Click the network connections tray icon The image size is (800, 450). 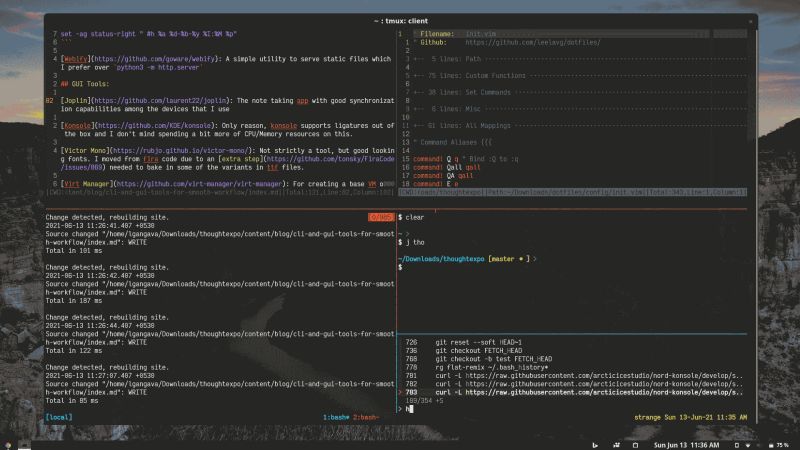(x=616, y=445)
